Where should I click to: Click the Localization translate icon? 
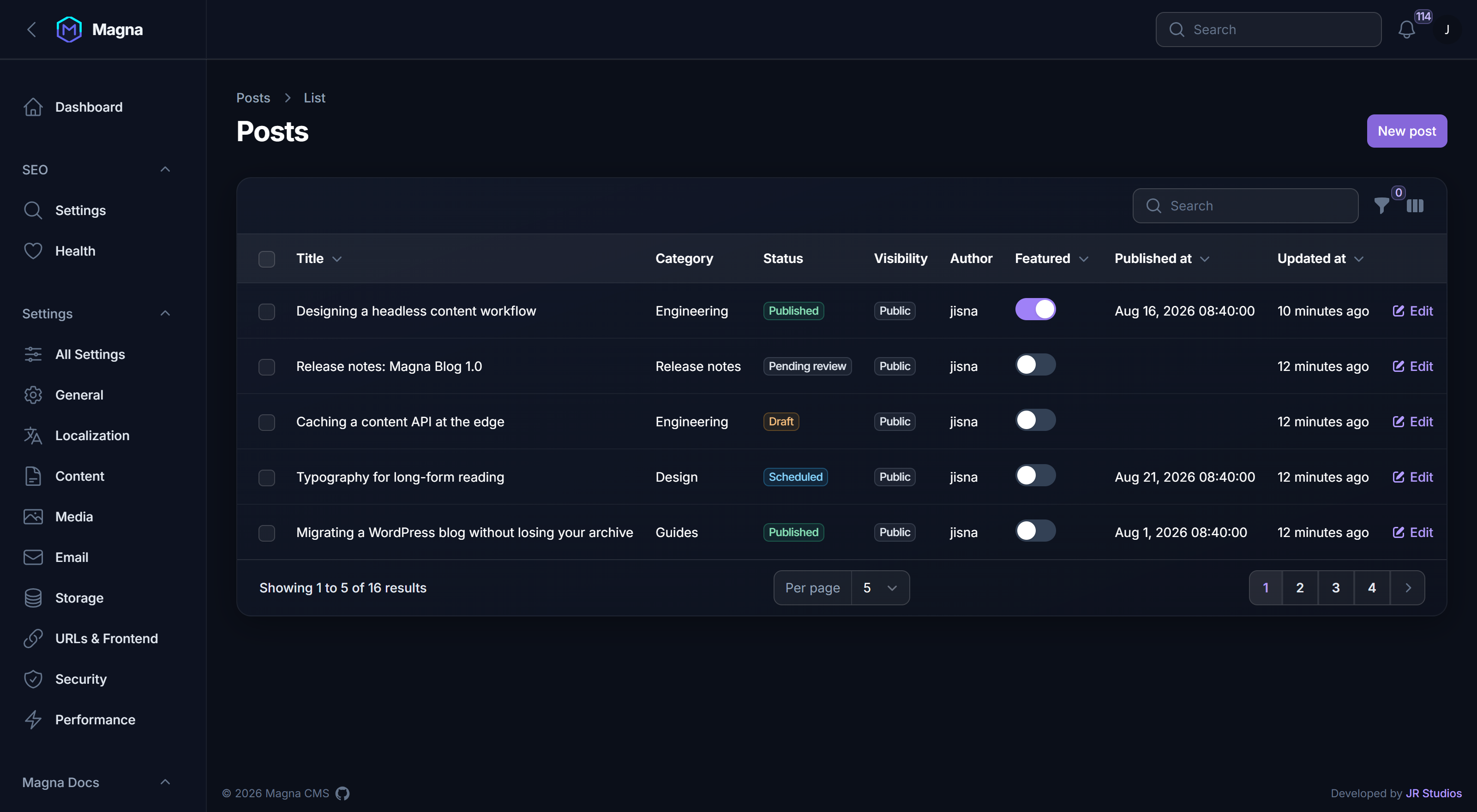click(33, 436)
